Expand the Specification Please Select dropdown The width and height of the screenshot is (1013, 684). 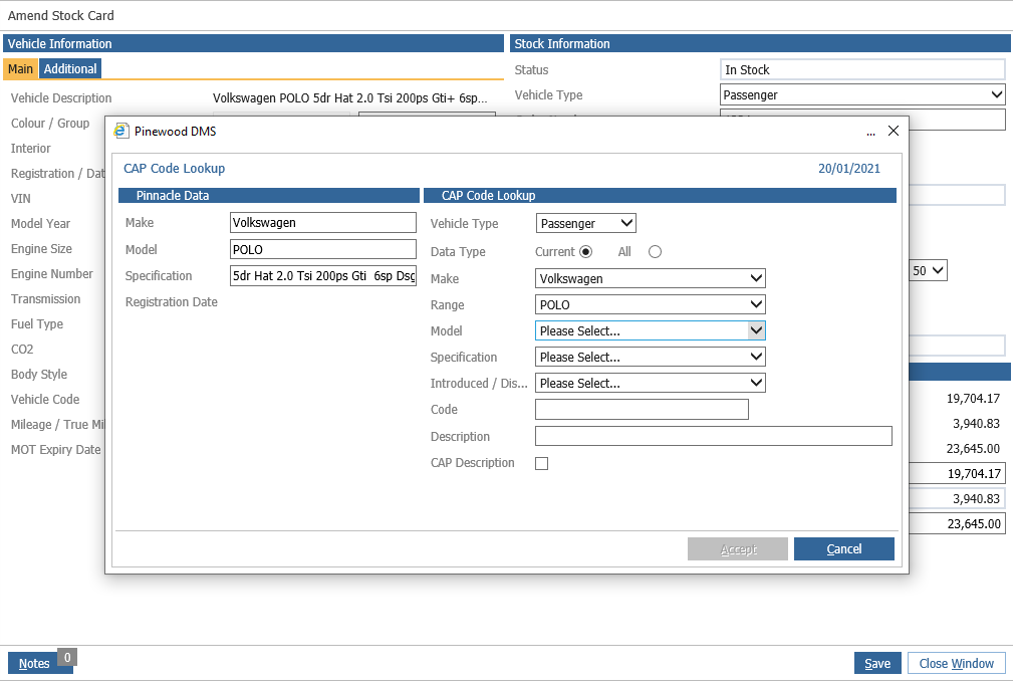coord(651,357)
